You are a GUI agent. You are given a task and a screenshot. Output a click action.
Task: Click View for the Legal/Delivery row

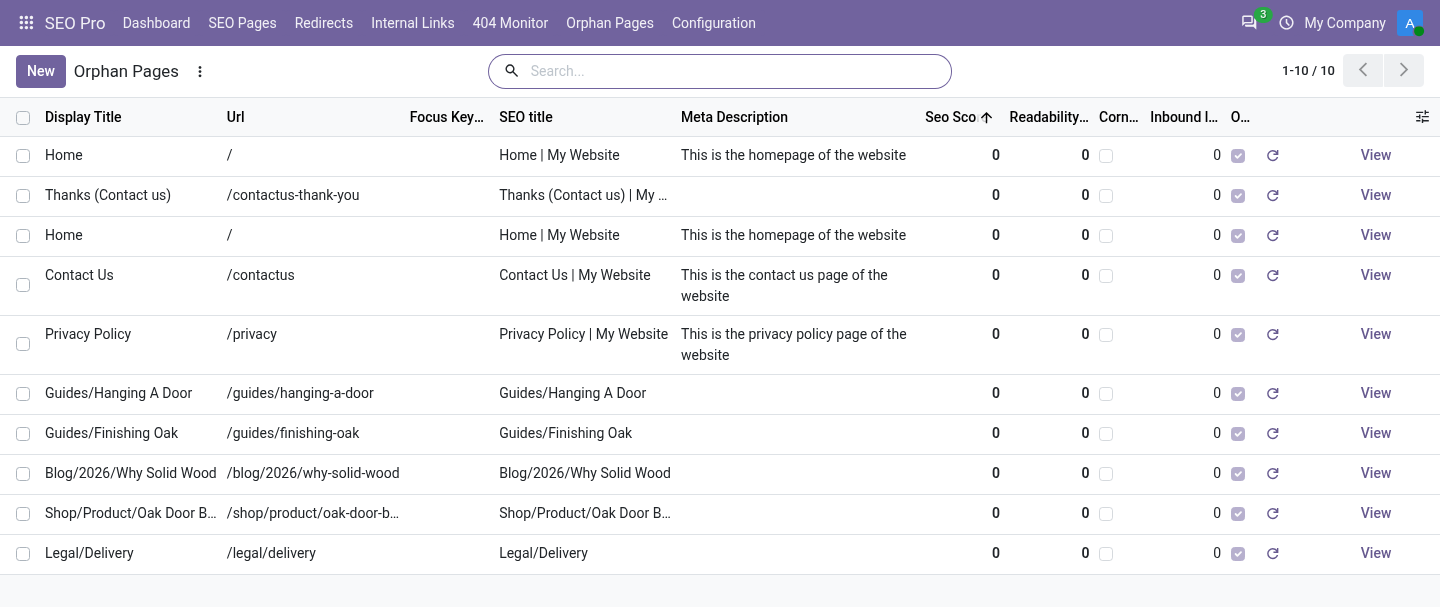(1376, 553)
